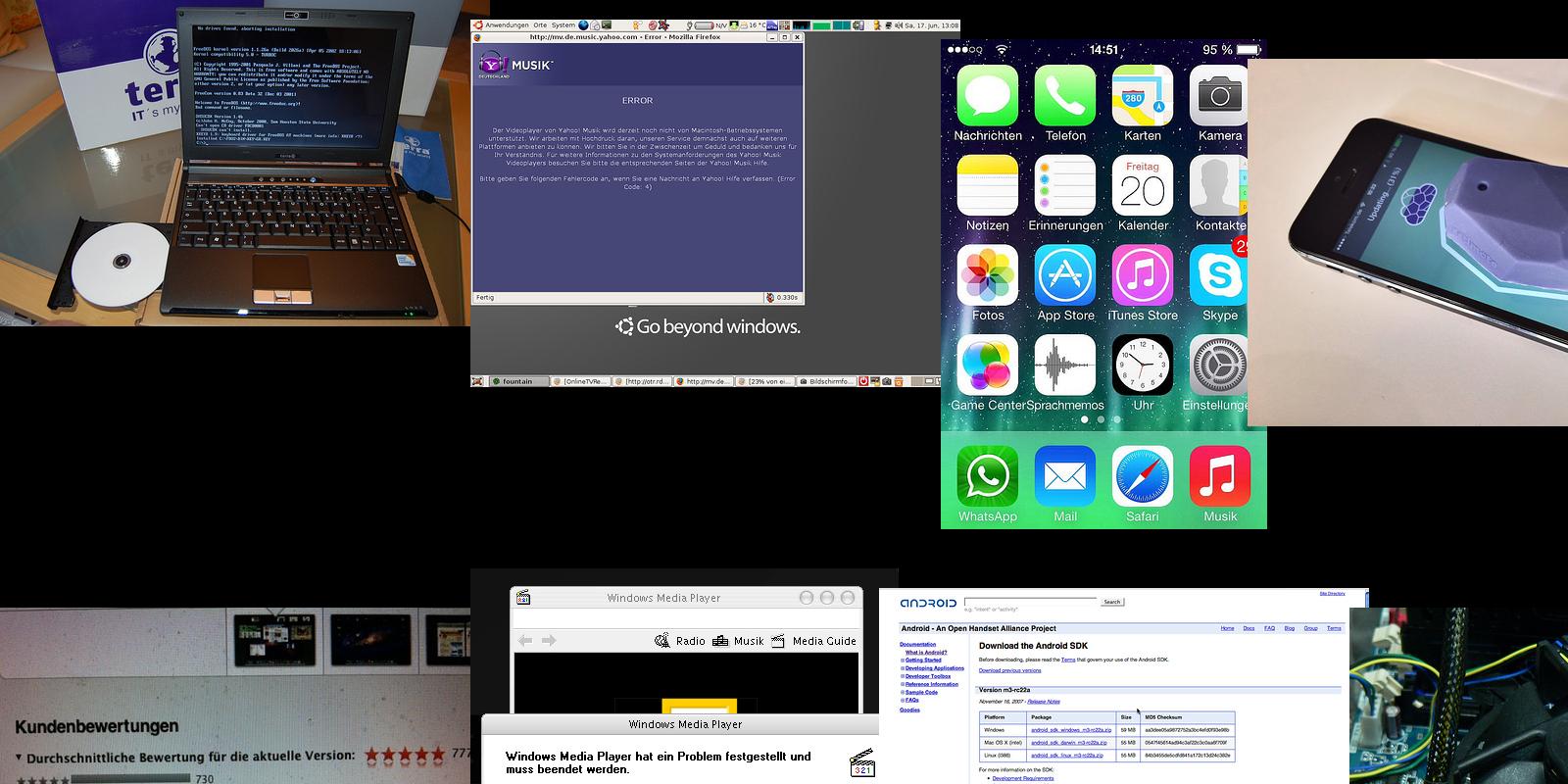Open the Anwendungen menu in the Ubuntu panel
This screenshot has width=1568, height=784.
point(507,25)
